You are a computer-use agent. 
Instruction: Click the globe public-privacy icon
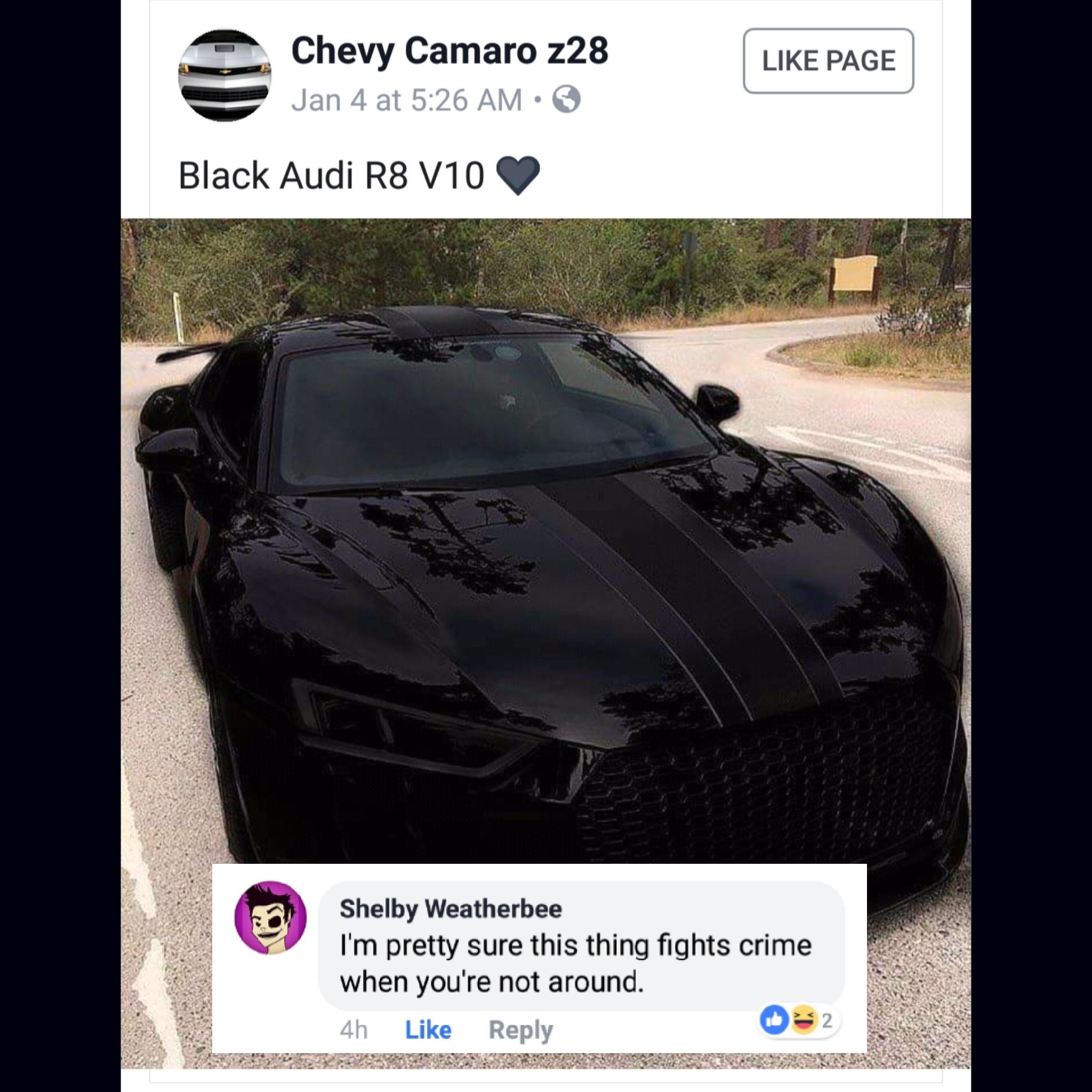coord(567,101)
